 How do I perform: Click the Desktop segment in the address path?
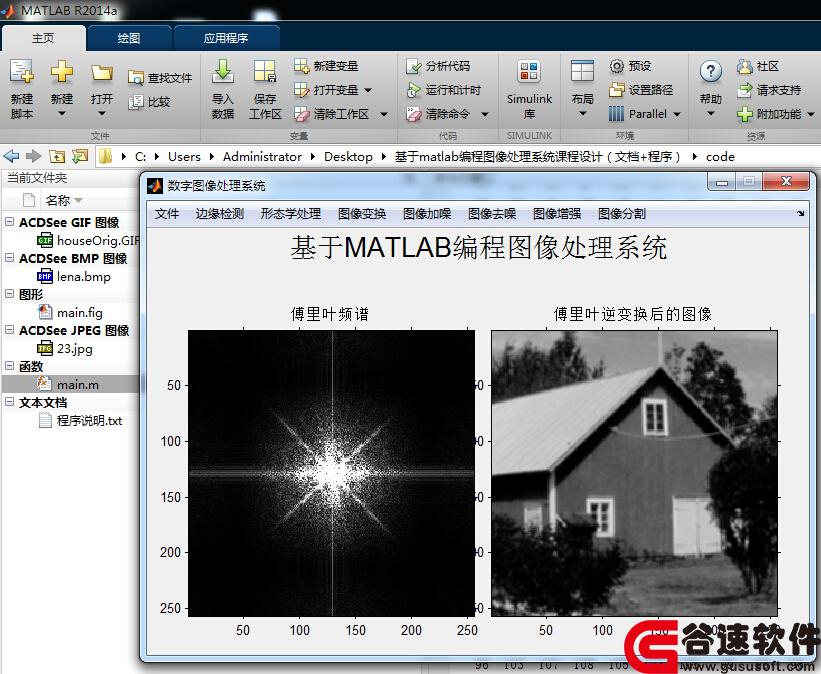[x=348, y=157]
